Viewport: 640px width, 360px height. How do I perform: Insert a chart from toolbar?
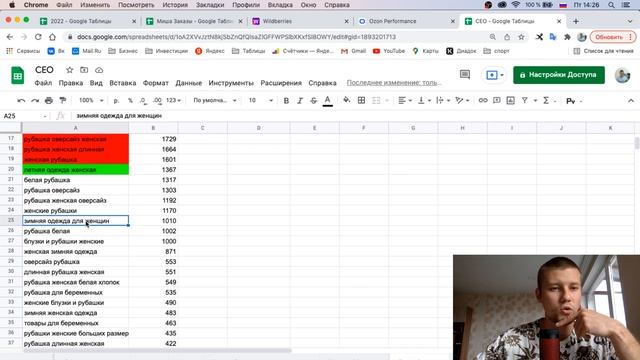(511, 100)
